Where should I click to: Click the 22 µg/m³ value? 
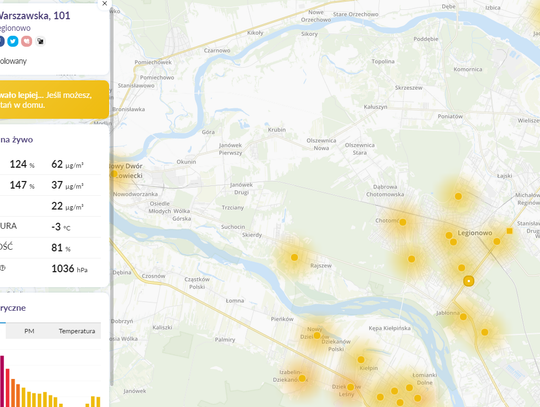click(68, 206)
